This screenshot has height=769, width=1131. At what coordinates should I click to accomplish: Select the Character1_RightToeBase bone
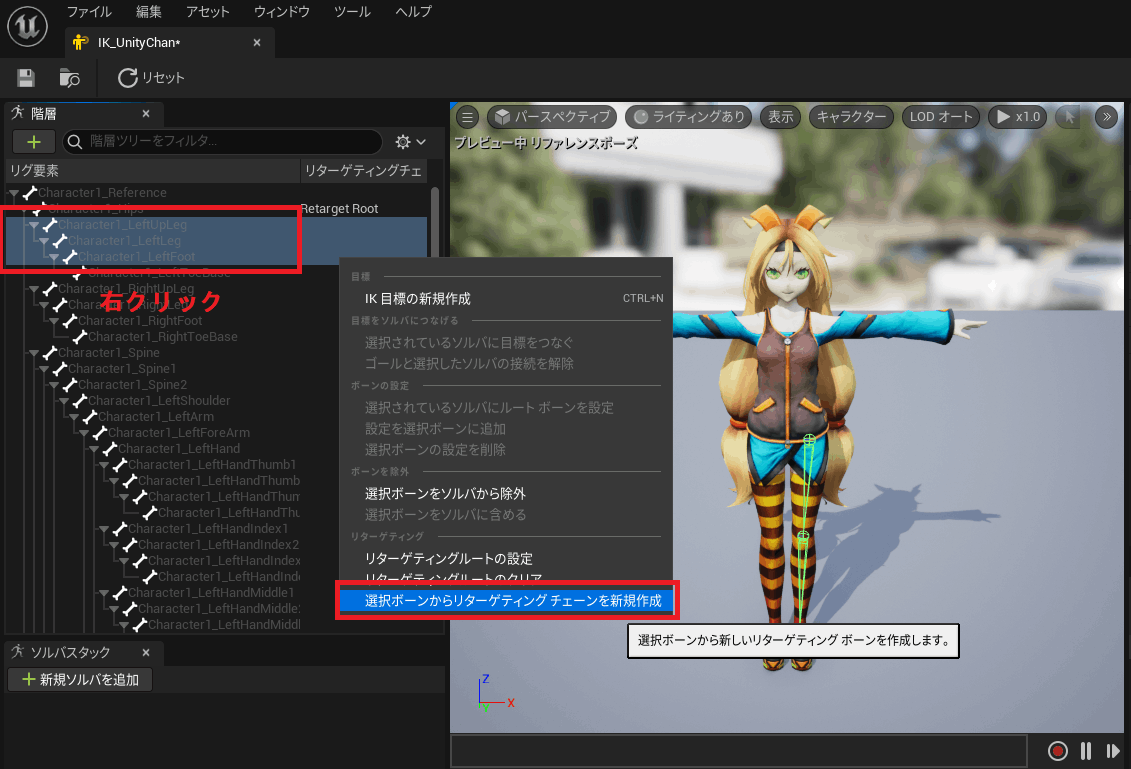pyautogui.click(x=162, y=337)
